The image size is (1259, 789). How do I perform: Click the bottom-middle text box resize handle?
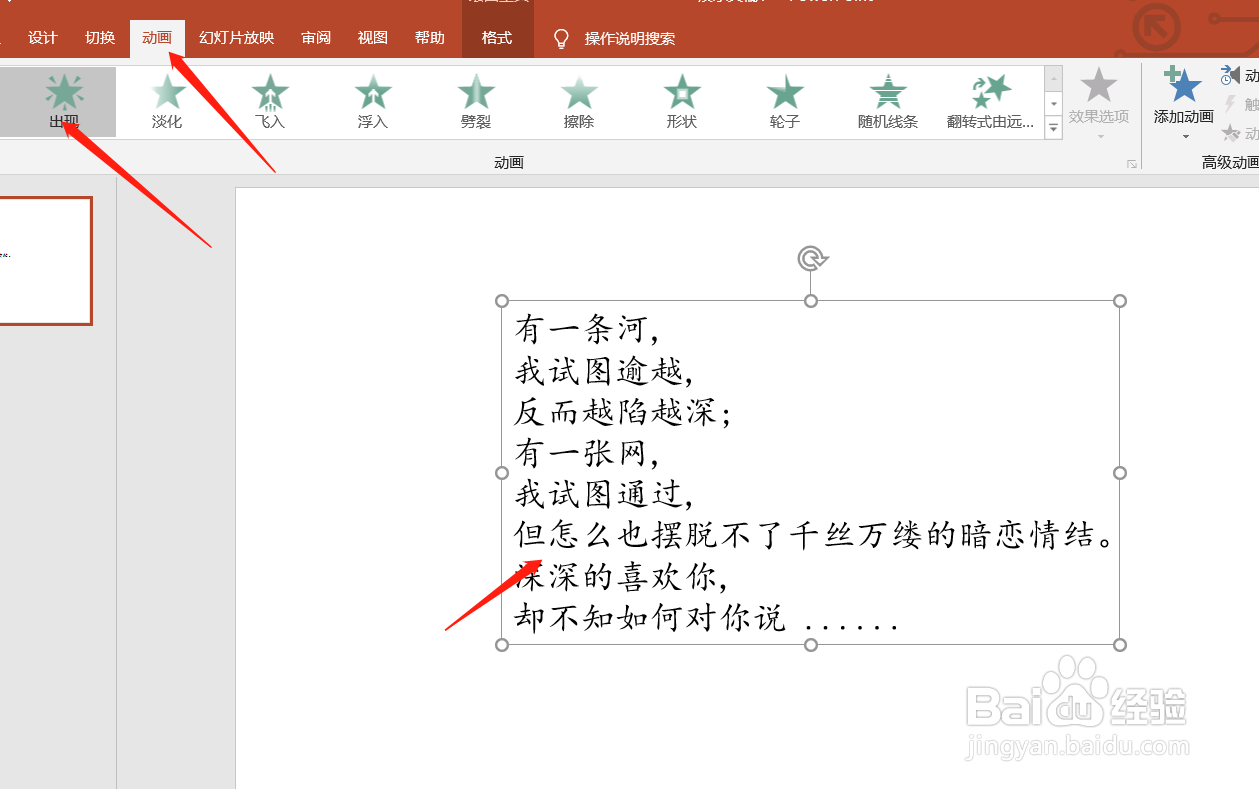(811, 645)
